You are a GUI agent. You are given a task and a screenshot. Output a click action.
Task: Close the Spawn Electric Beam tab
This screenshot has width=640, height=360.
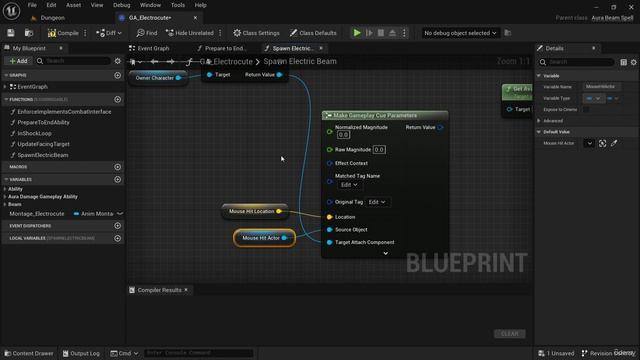321,48
